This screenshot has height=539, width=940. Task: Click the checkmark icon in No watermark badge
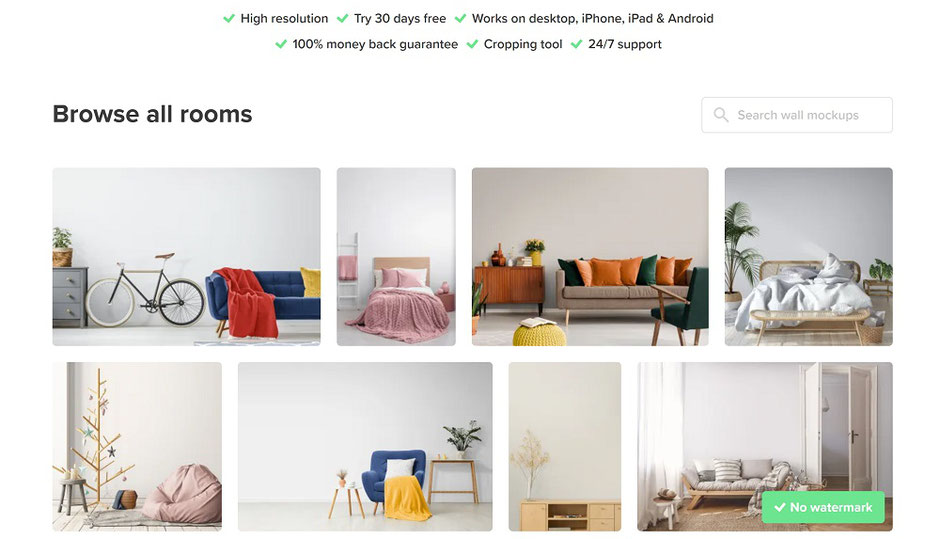click(780, 507)
